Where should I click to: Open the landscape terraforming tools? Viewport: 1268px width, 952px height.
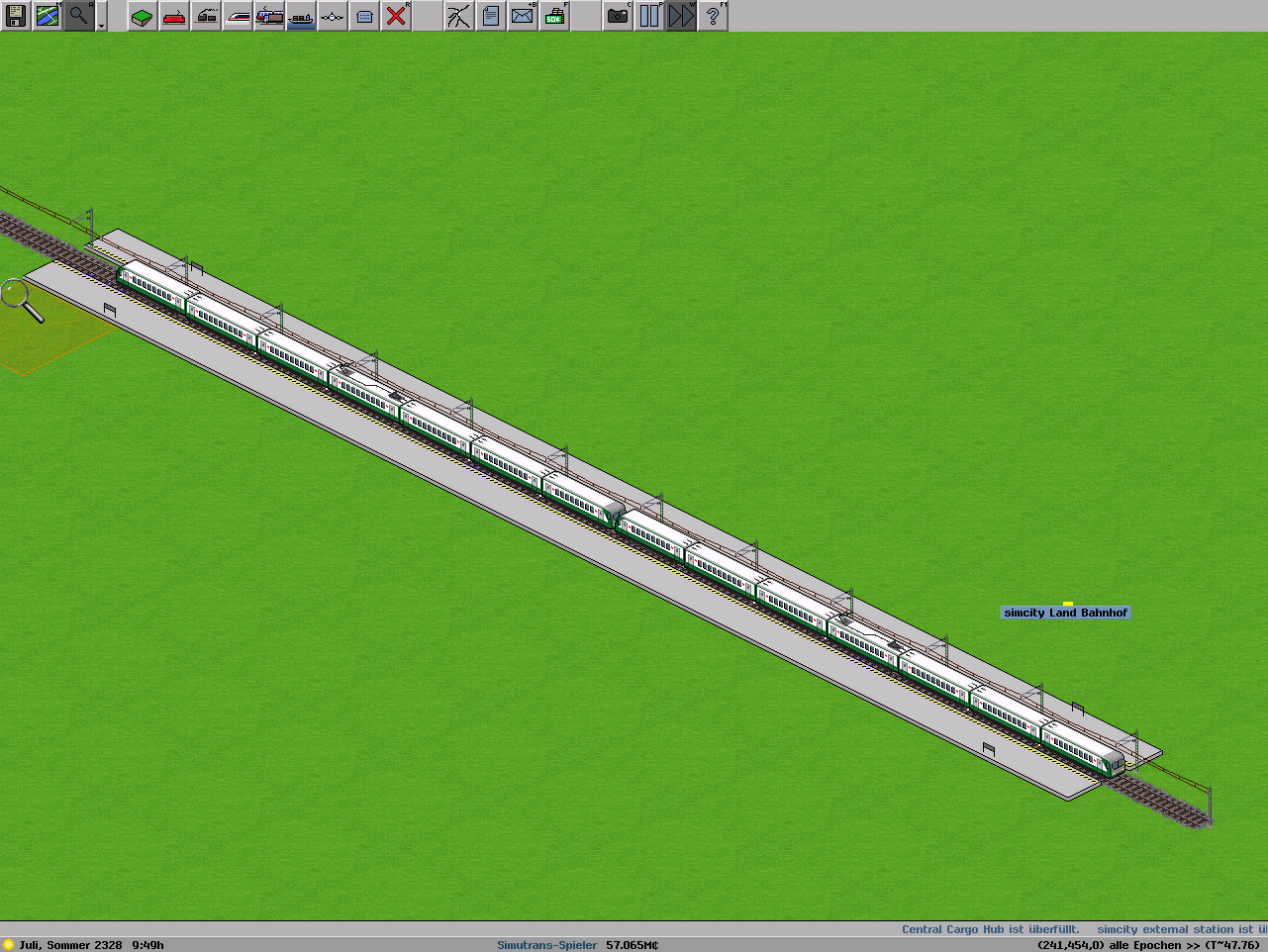pyautogui.click(x=143, y=16)
